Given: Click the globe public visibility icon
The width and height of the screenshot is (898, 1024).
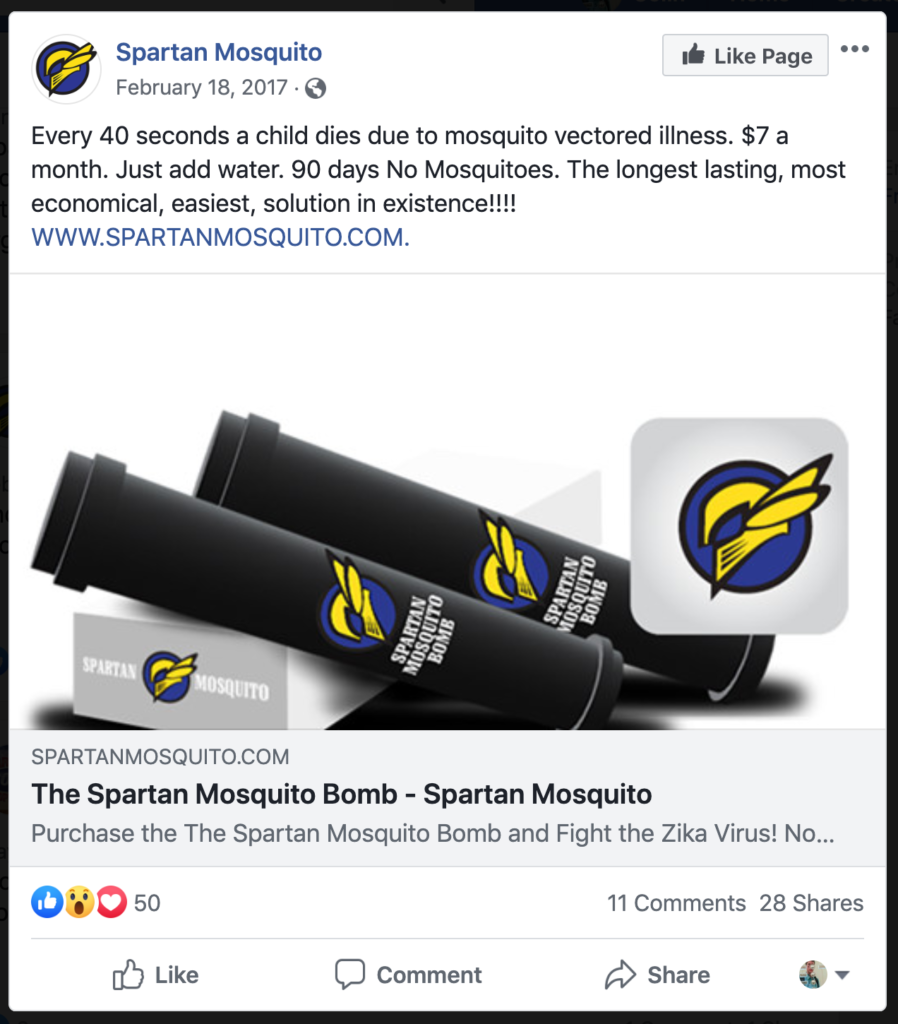Looking at the screenshot, I should (x=315, y=88).
